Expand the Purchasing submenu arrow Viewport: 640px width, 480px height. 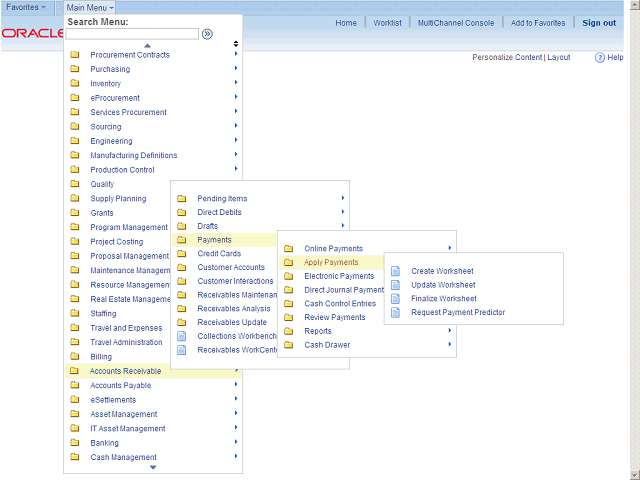[x=236, y=68]
